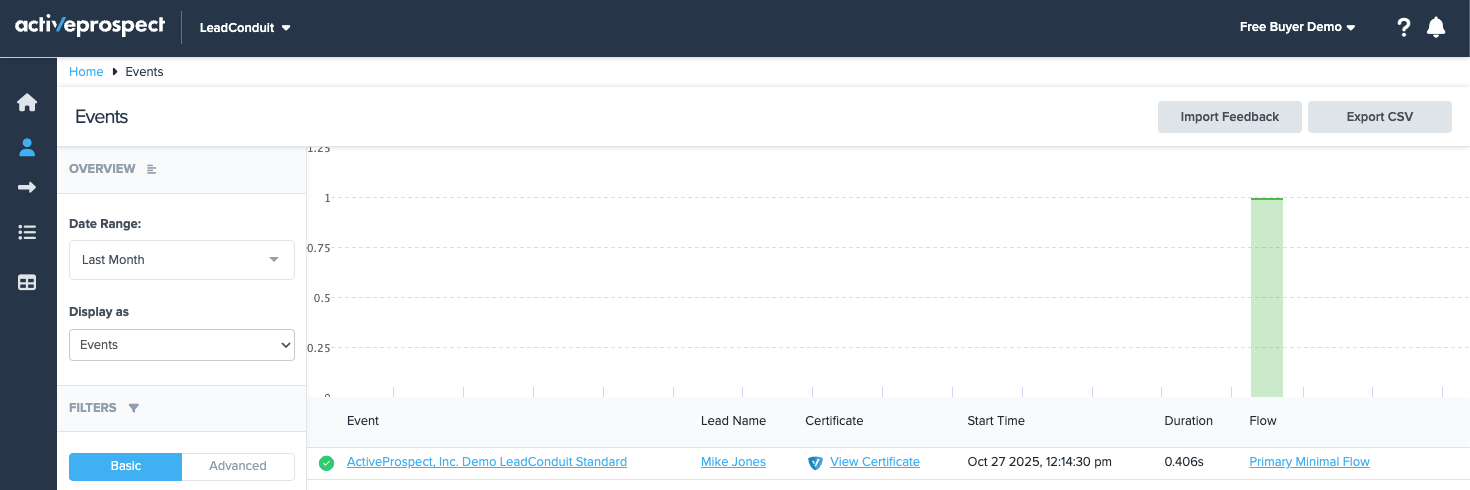Open the Leads person icon in sidebar
Image resolution: width=1470 pixels, height=490 pixels.
27,148
